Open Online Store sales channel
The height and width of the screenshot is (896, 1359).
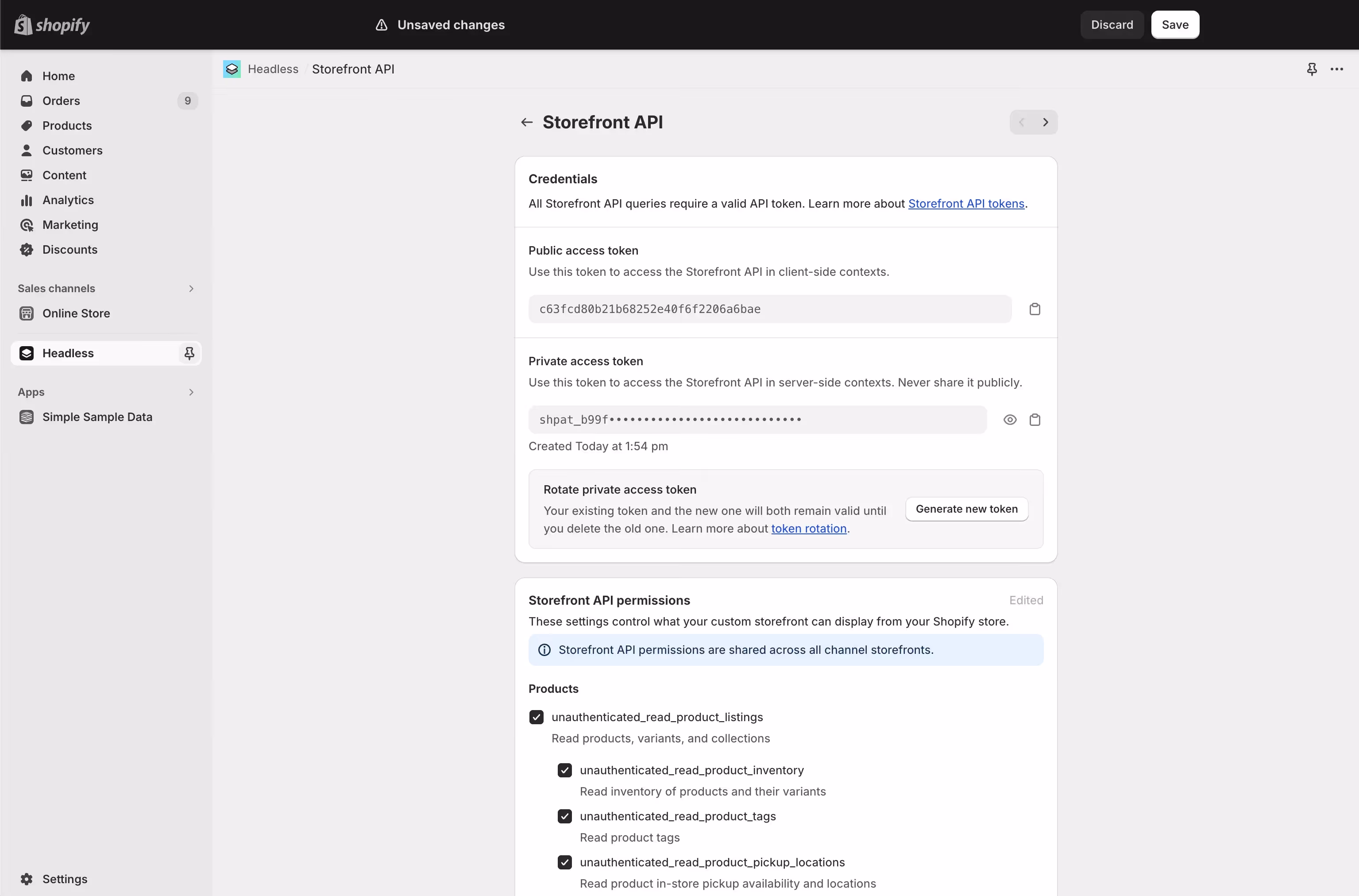click(x=106, y=313)
